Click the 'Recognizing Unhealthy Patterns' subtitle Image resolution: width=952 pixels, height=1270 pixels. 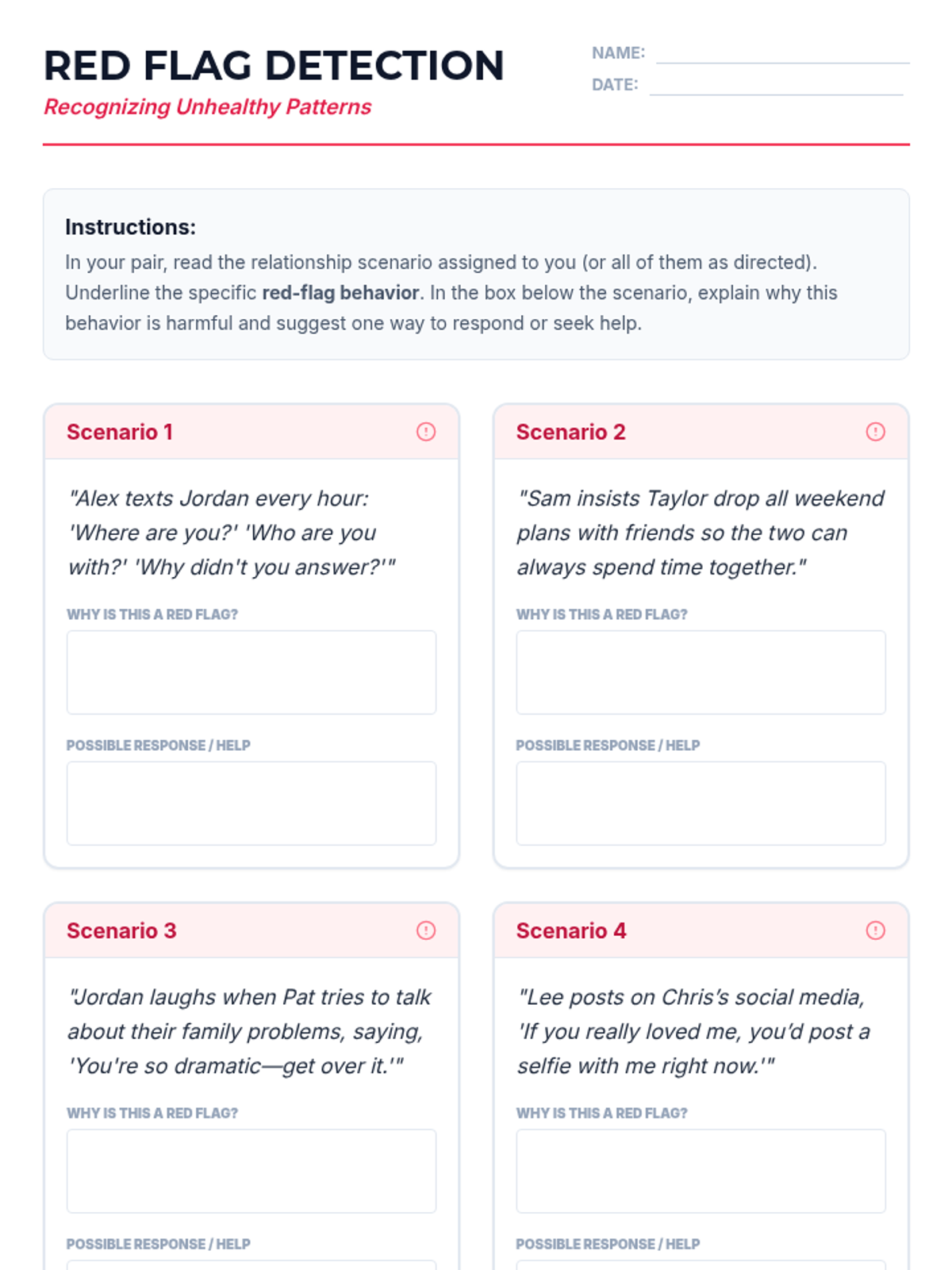point(207,107)
